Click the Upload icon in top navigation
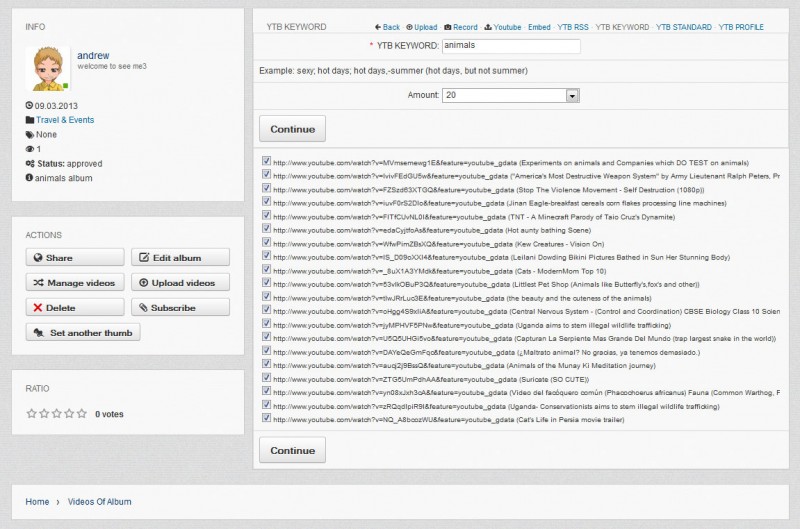Screen dimensions: 800x529 coord(409,27)
